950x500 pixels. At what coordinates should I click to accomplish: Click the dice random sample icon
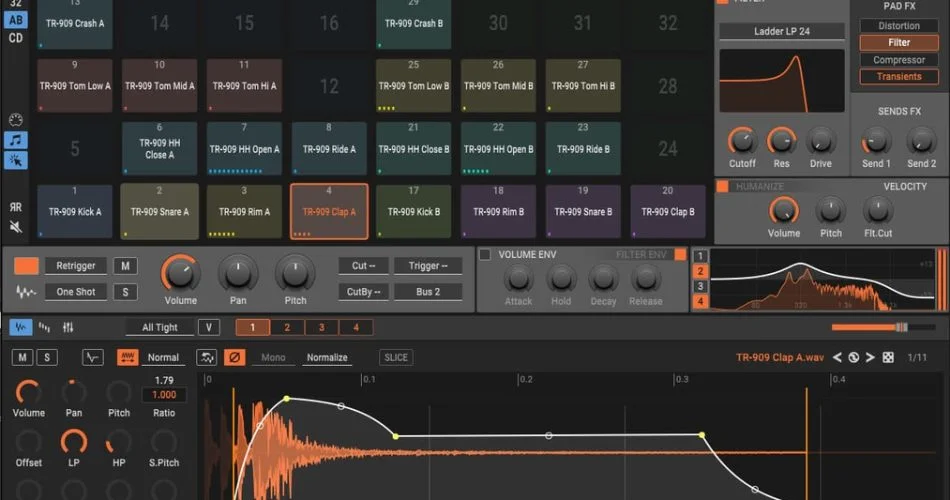pos(888,358)
